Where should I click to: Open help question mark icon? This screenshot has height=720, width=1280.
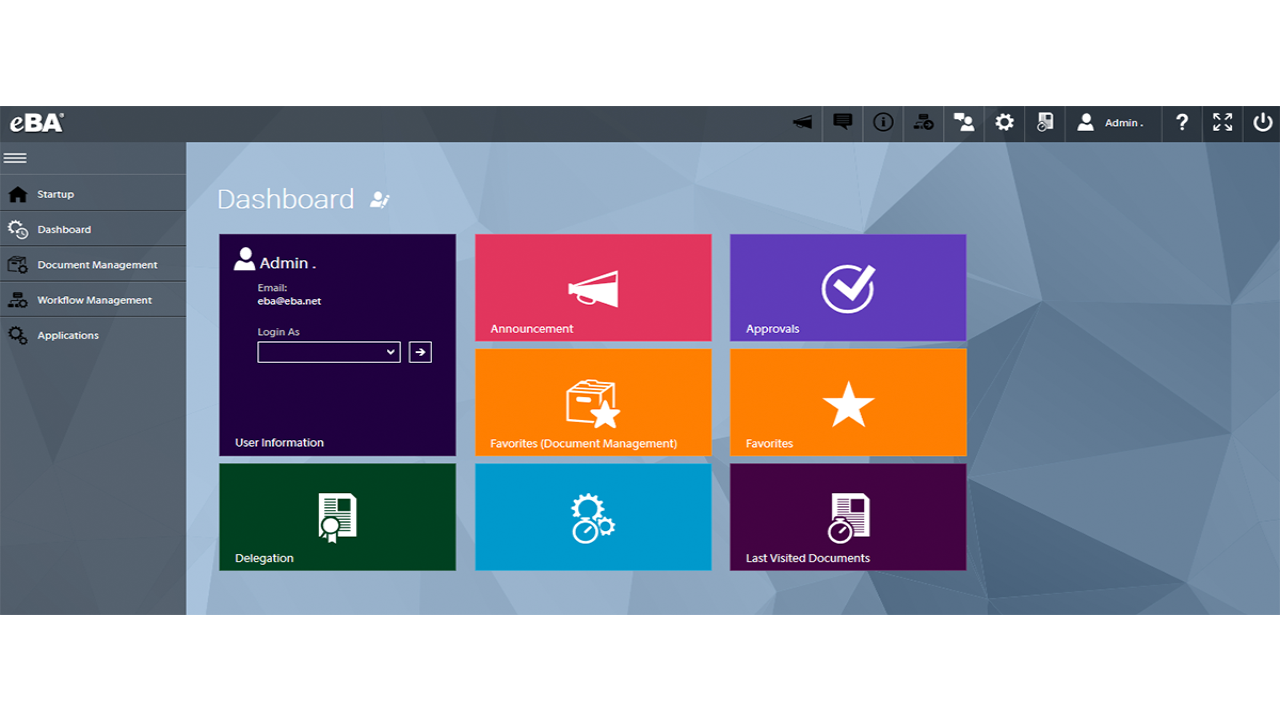point(1182,122)
